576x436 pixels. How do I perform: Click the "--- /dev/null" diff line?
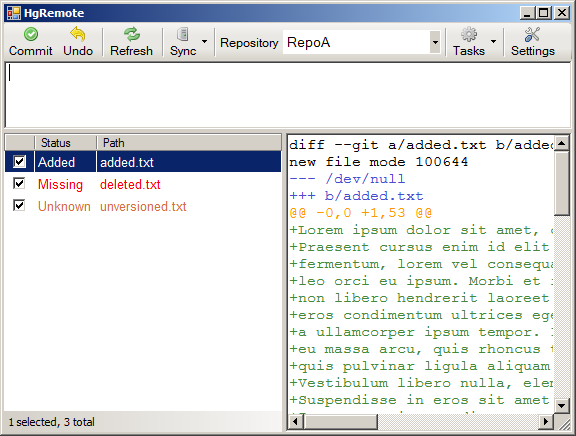[x=347, y=179]
